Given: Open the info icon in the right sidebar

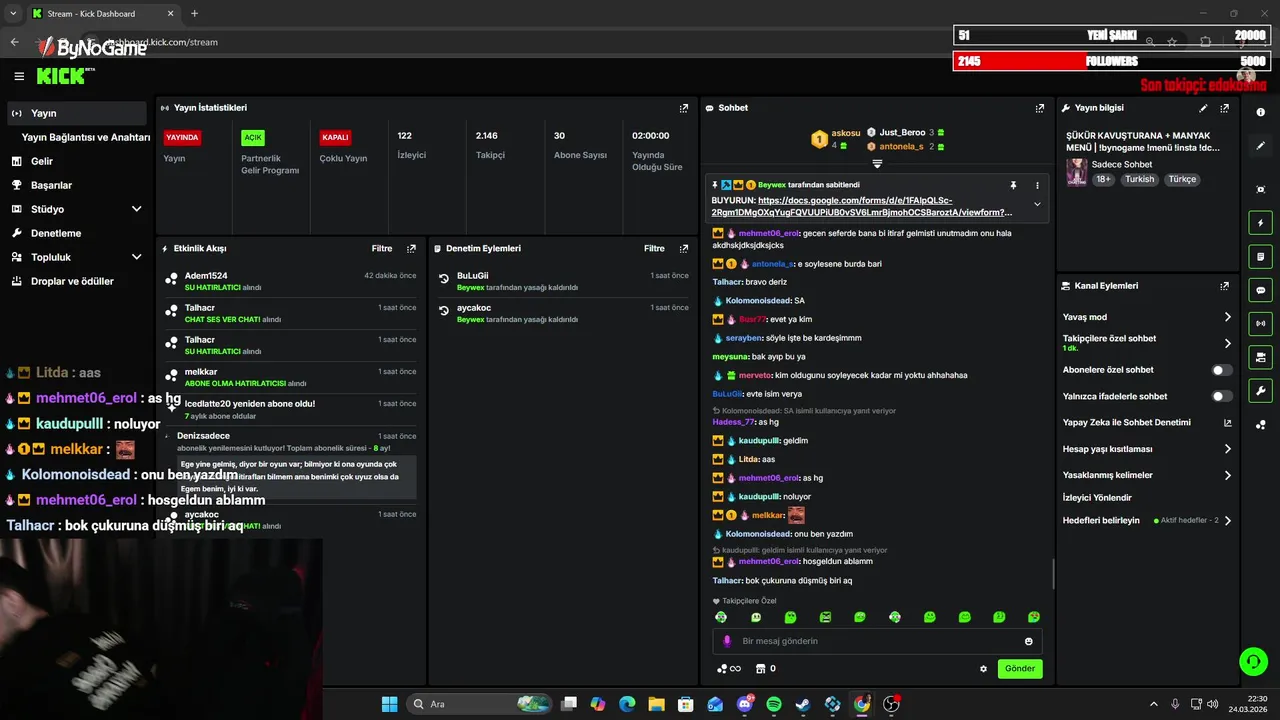Looking at the screenshot, I should (1260, 112).
